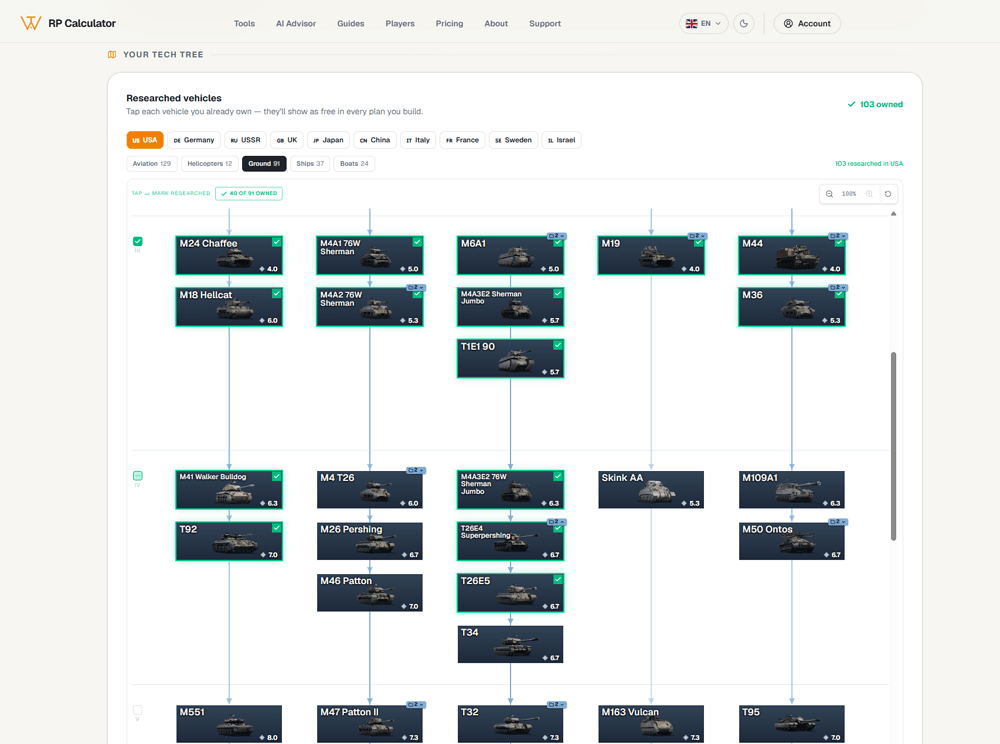Open the Players page

point(400,24)
